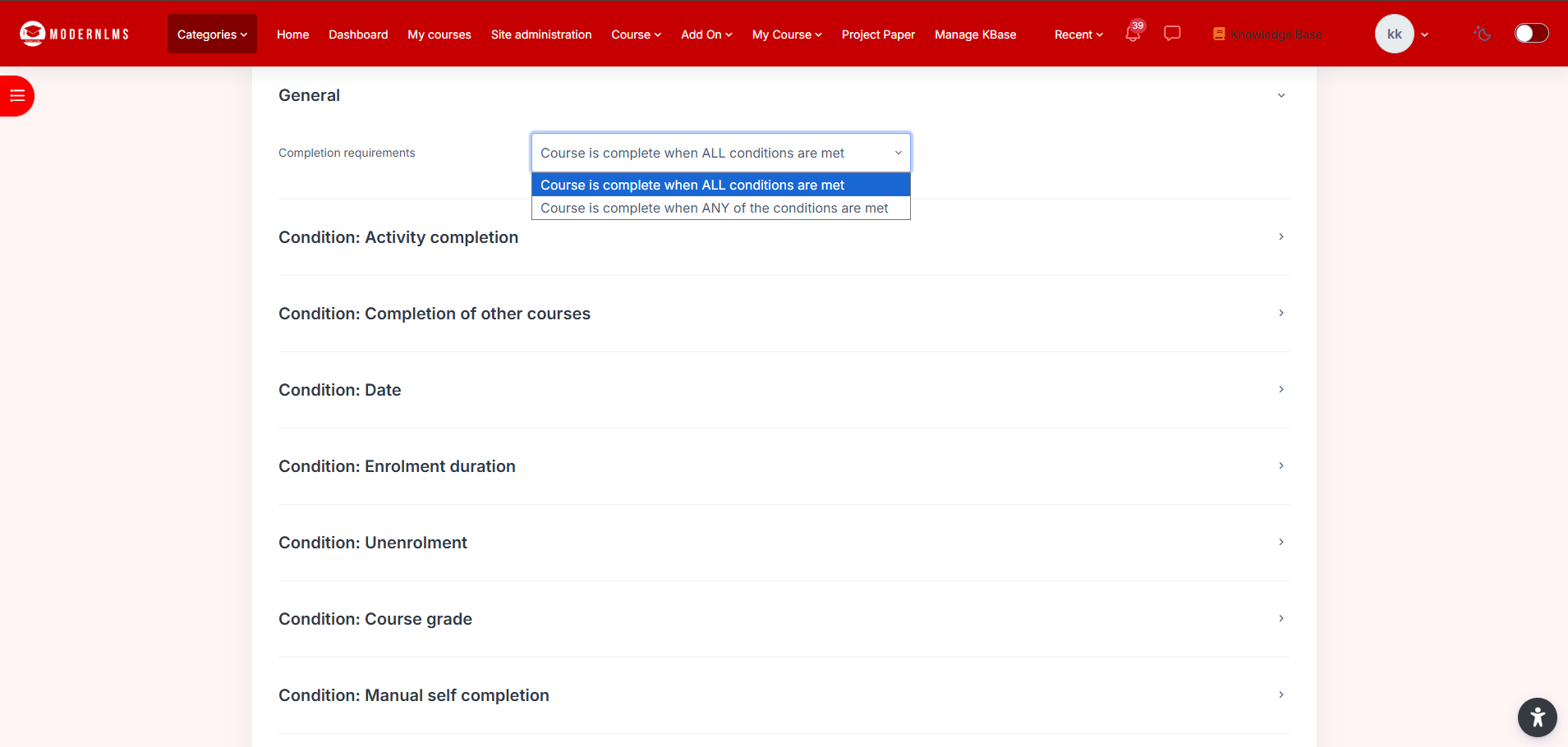Screen dimensions: 1568x747
Task: Click 'Condition: Enrolment duration' heading
Action: coord(397,466)
